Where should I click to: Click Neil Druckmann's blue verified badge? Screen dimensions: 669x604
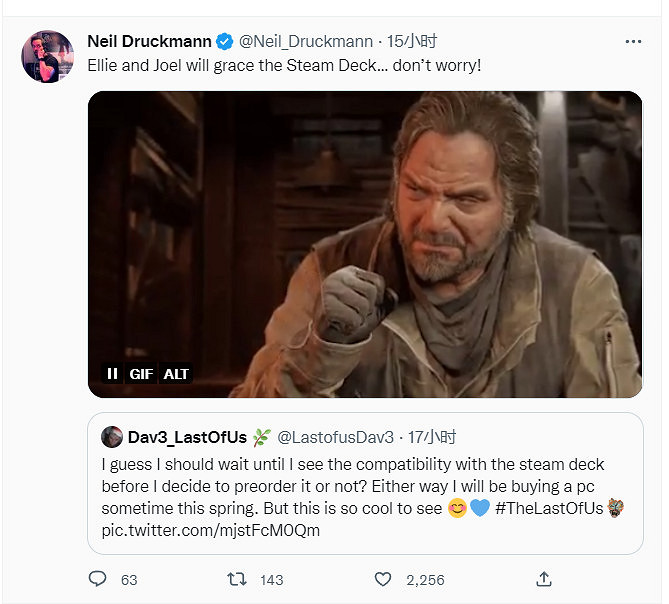[225, 42]
